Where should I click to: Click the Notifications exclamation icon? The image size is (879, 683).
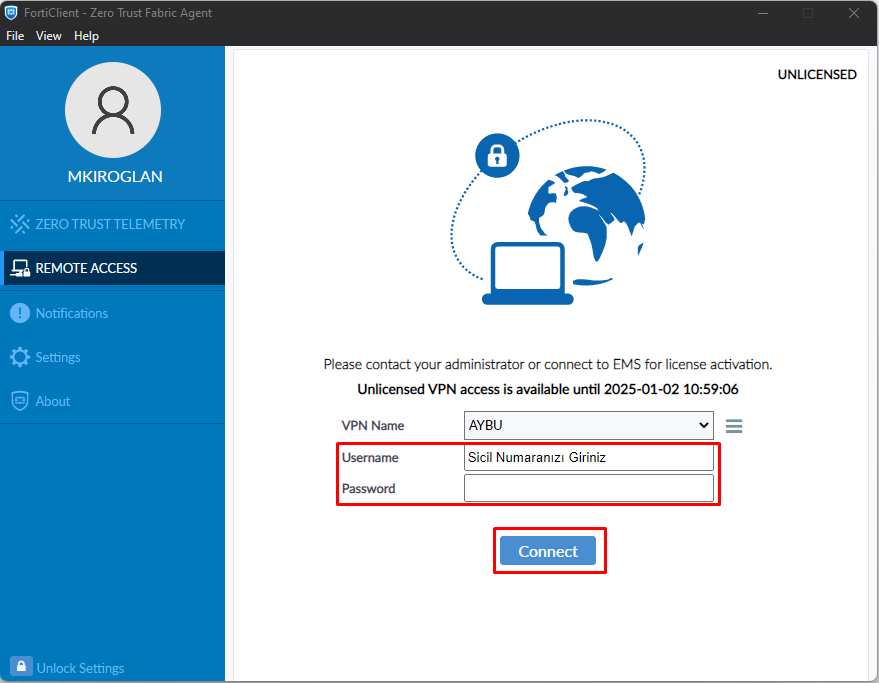[x=20, y=313]
